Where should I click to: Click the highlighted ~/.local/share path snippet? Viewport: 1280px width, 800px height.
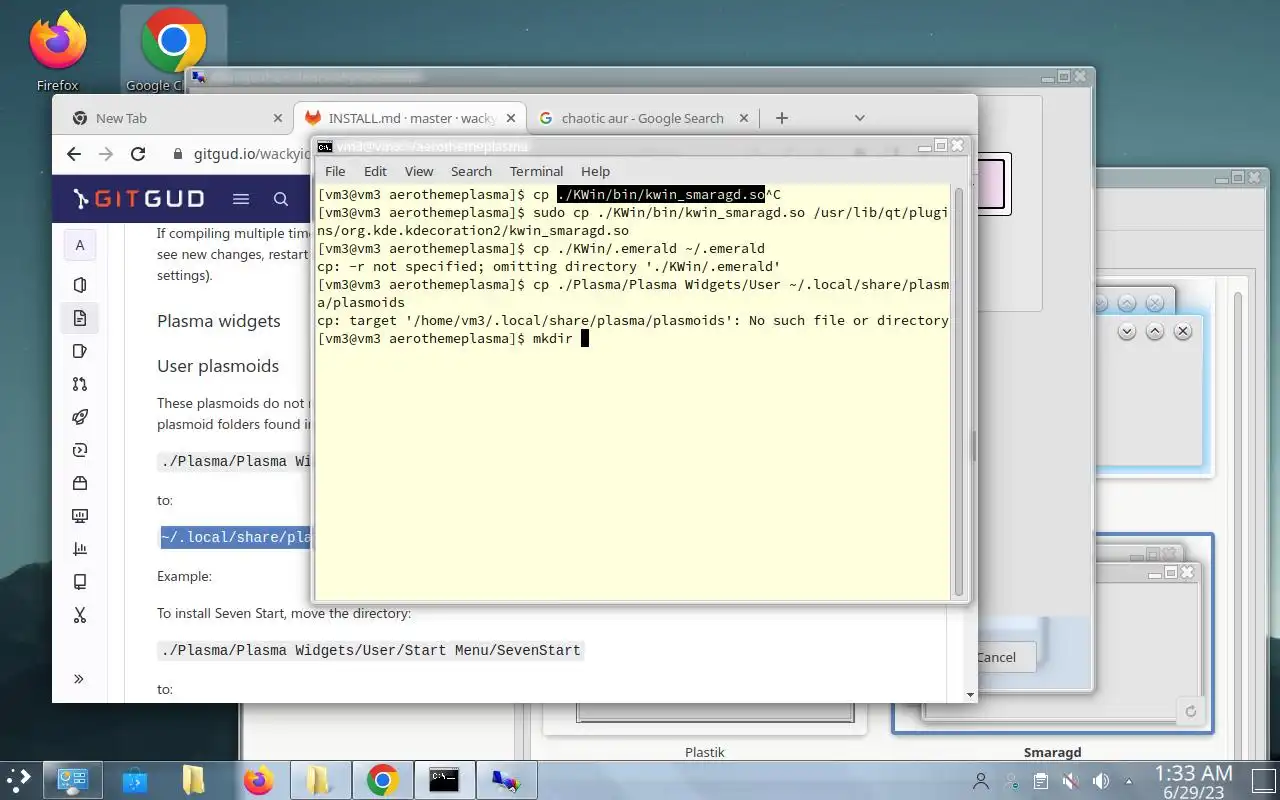236,537
